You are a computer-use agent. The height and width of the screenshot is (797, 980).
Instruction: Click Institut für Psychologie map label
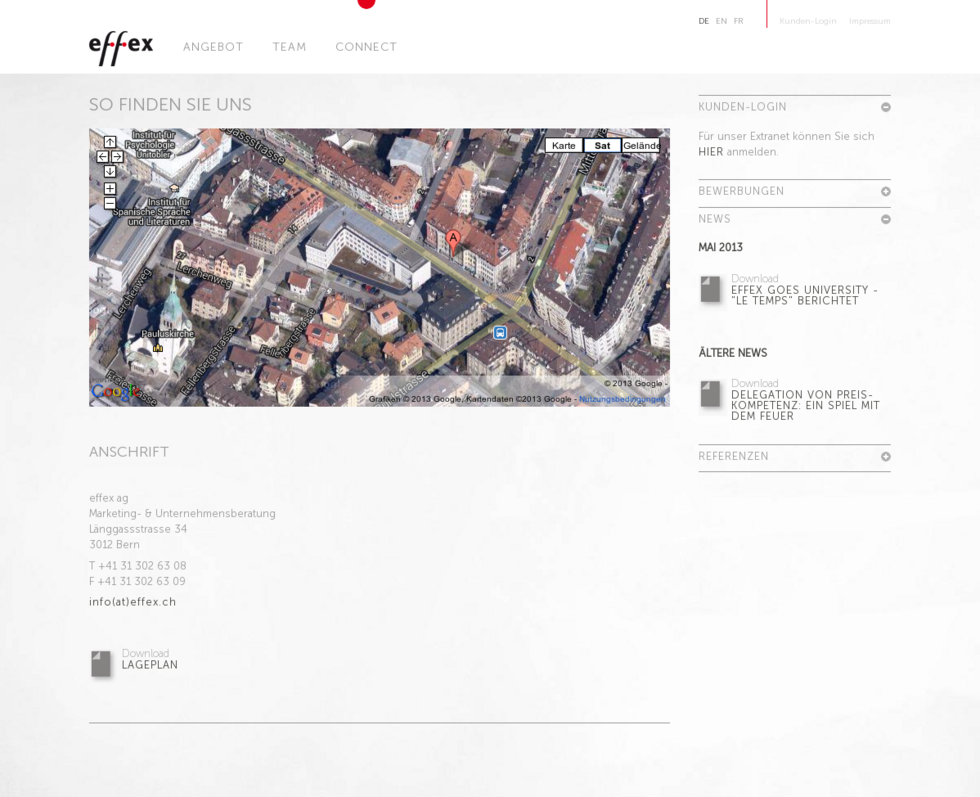click(151, 144)
